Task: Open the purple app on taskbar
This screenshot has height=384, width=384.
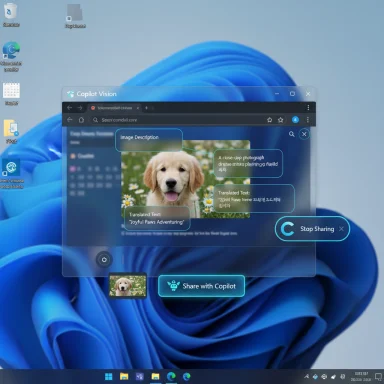Action: pyautogui.click(x=140, y=377)
